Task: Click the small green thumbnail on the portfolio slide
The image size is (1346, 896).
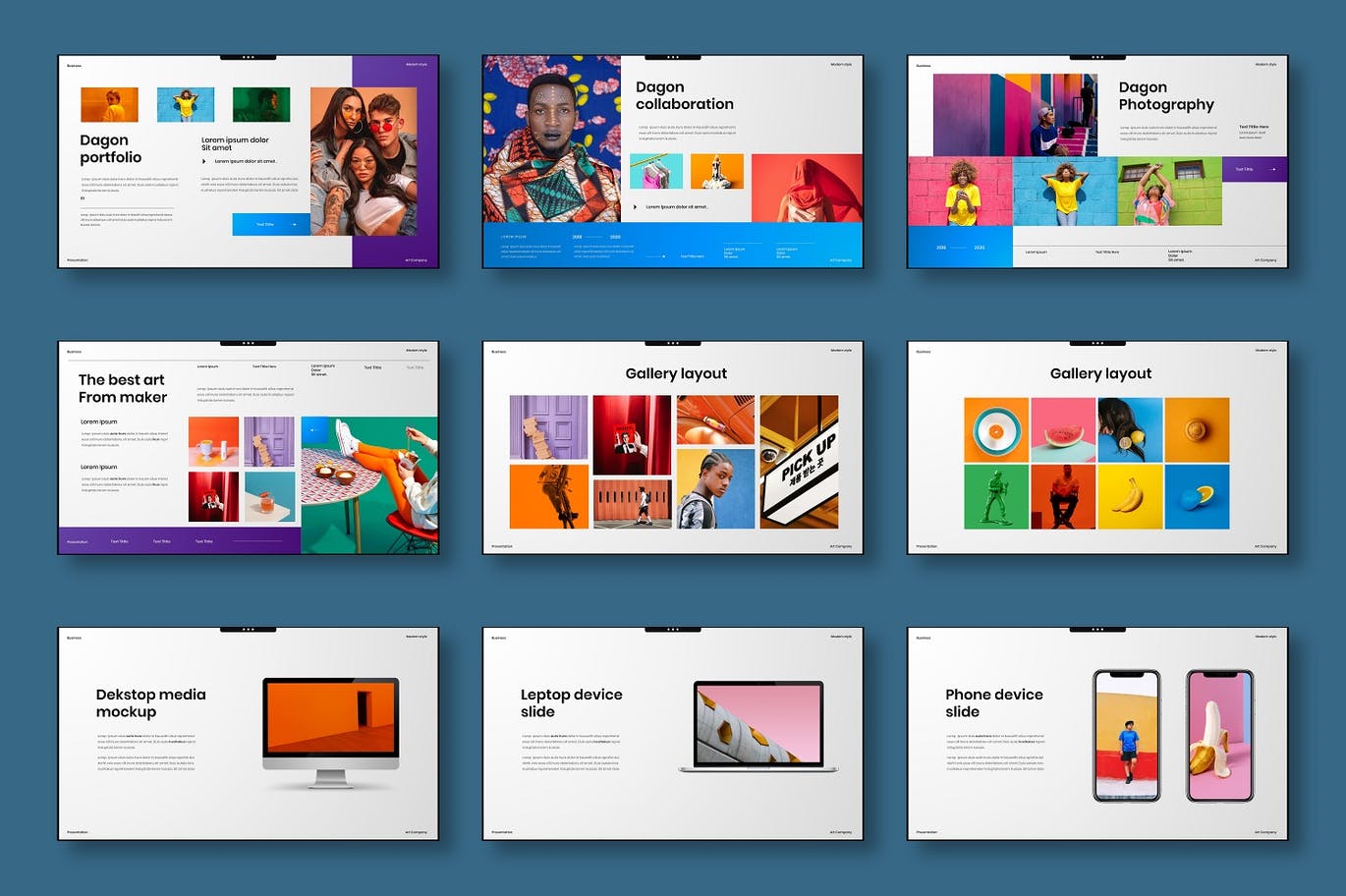Action: tap(261, 105)
